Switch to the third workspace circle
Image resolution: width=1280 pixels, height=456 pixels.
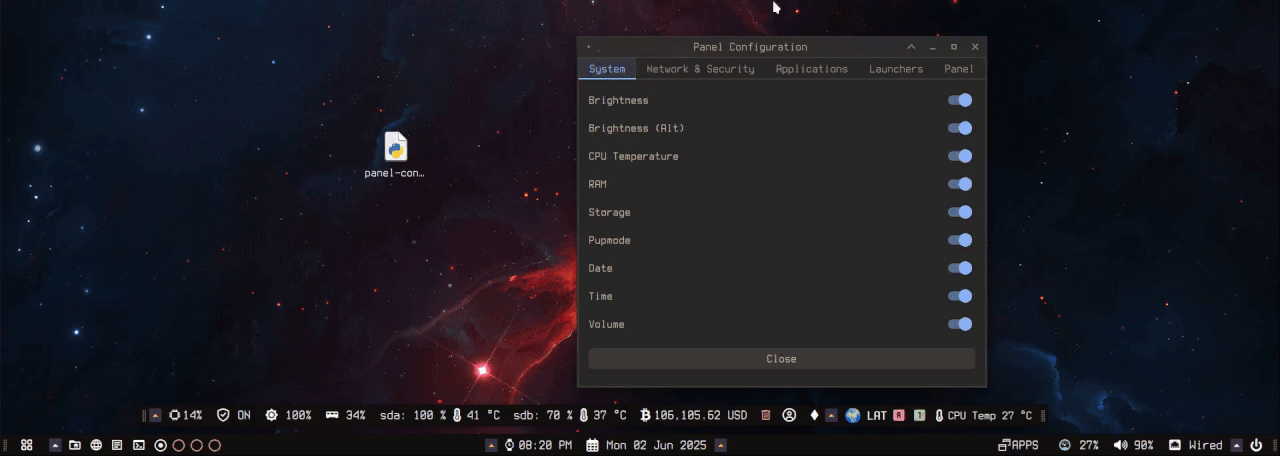[197, 445]
